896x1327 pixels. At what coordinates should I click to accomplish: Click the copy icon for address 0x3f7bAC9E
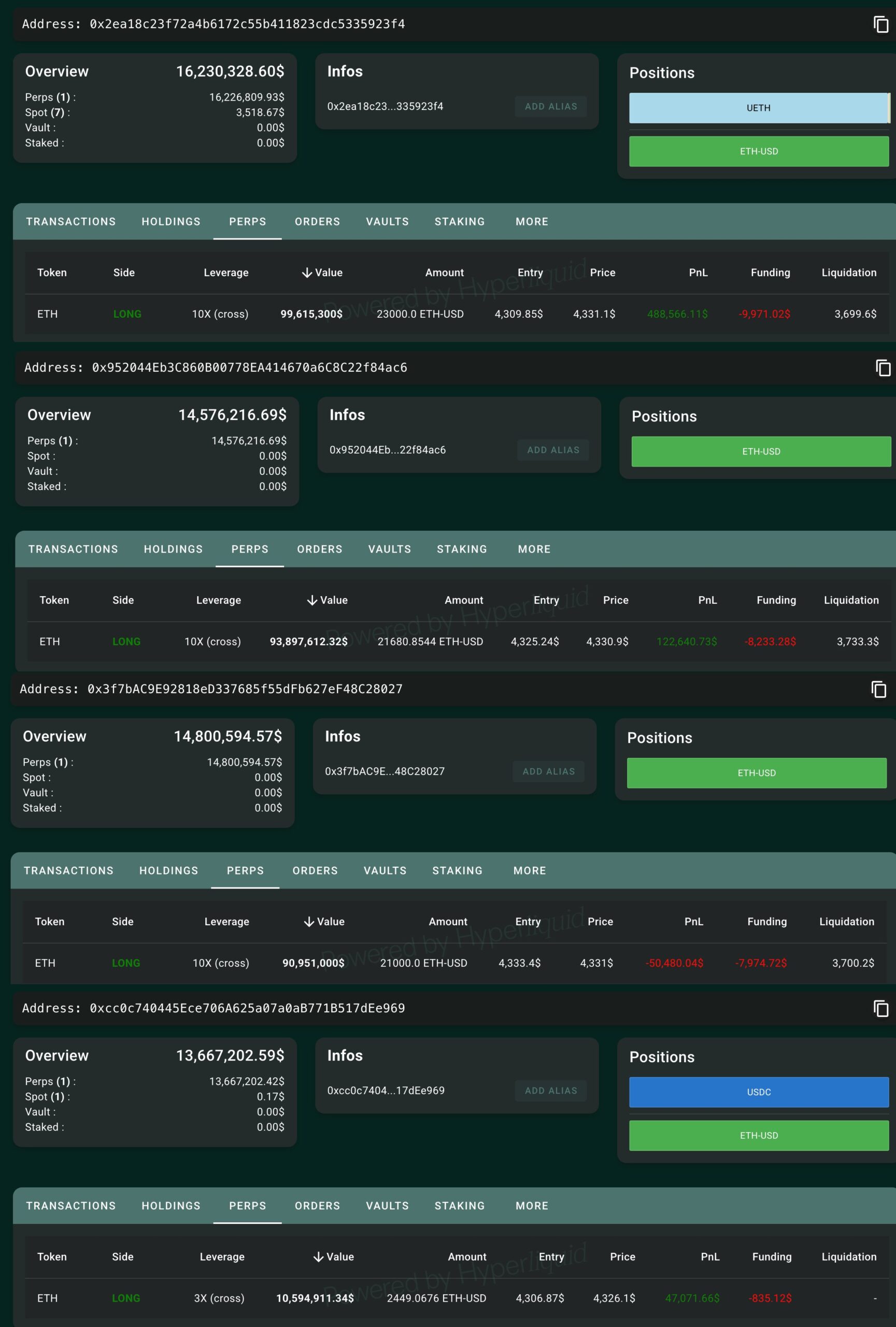pos(878,689)
